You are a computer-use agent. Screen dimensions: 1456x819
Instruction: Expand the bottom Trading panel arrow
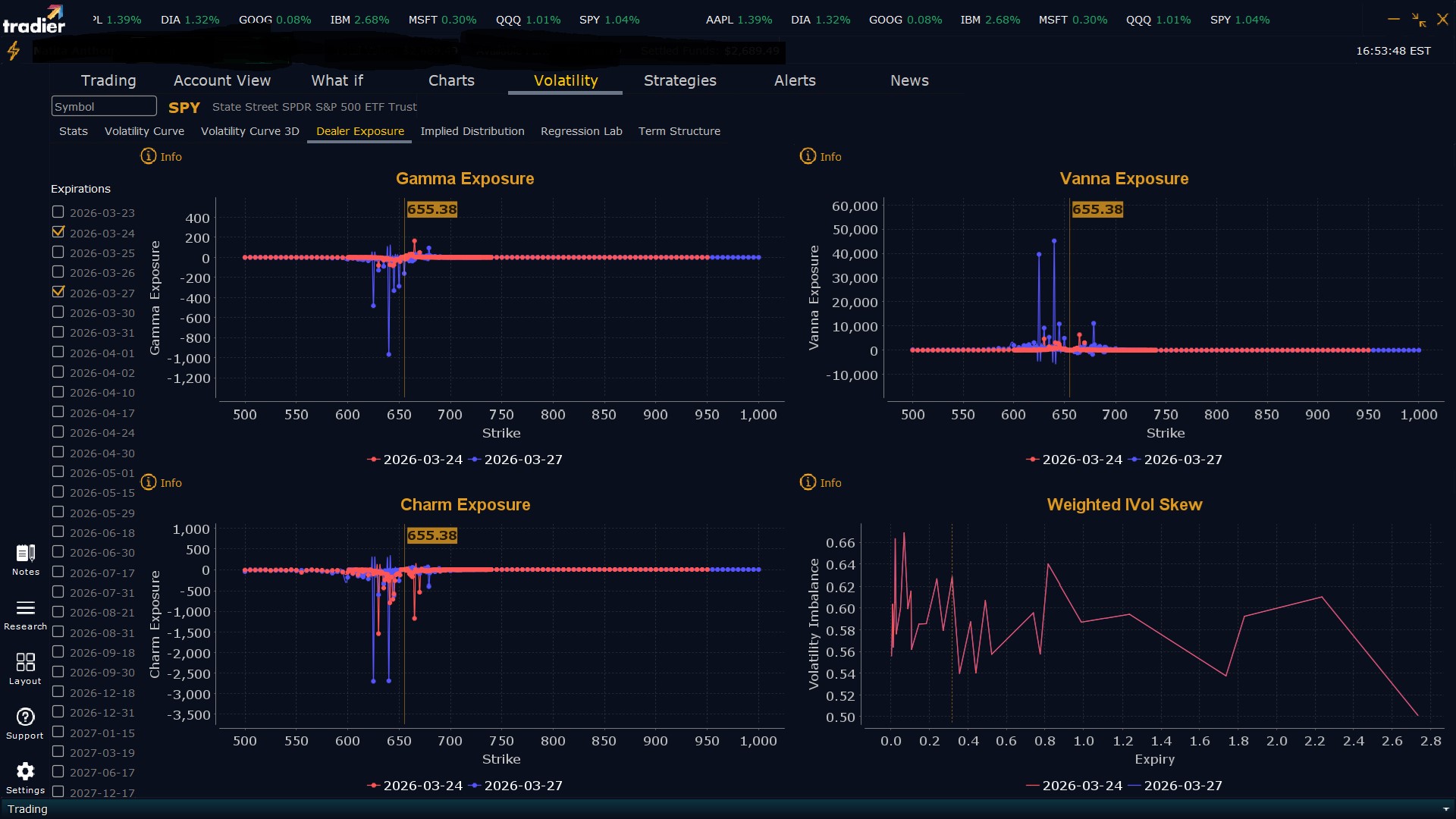(x=1445, y=809)
